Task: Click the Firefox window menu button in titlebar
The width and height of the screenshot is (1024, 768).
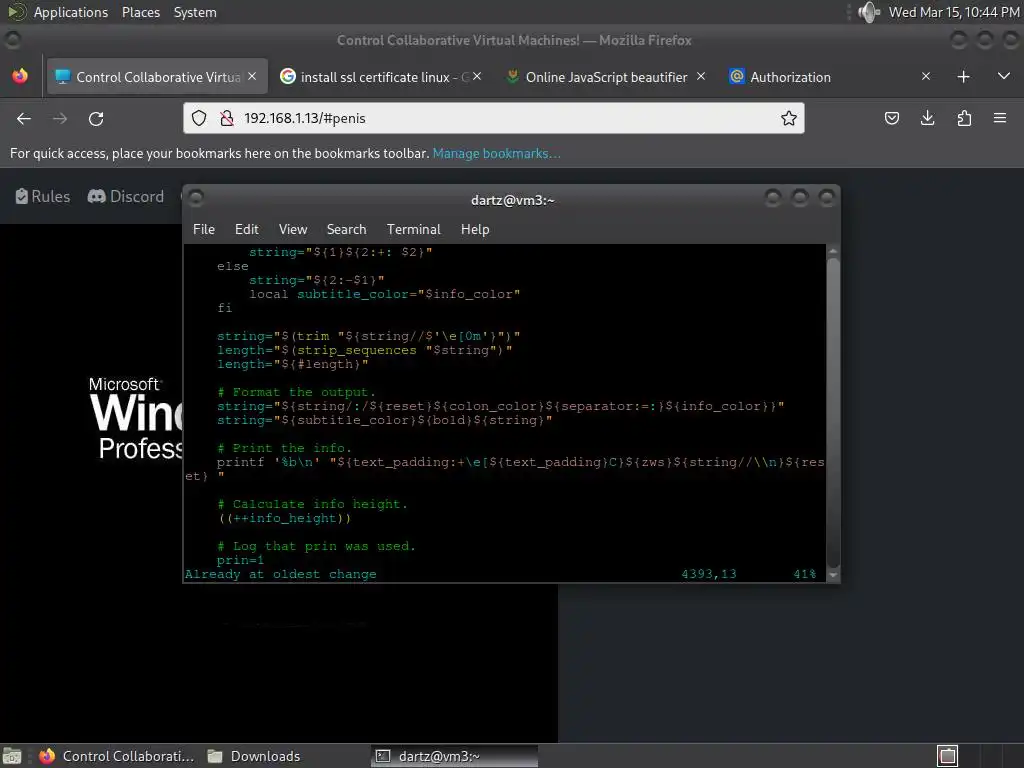Action: coord(12,40)
